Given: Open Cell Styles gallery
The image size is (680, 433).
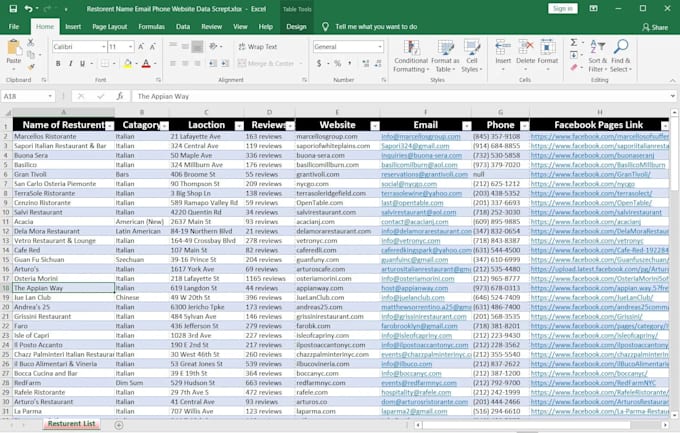Looking at the screenshot, I should point(471,56).
